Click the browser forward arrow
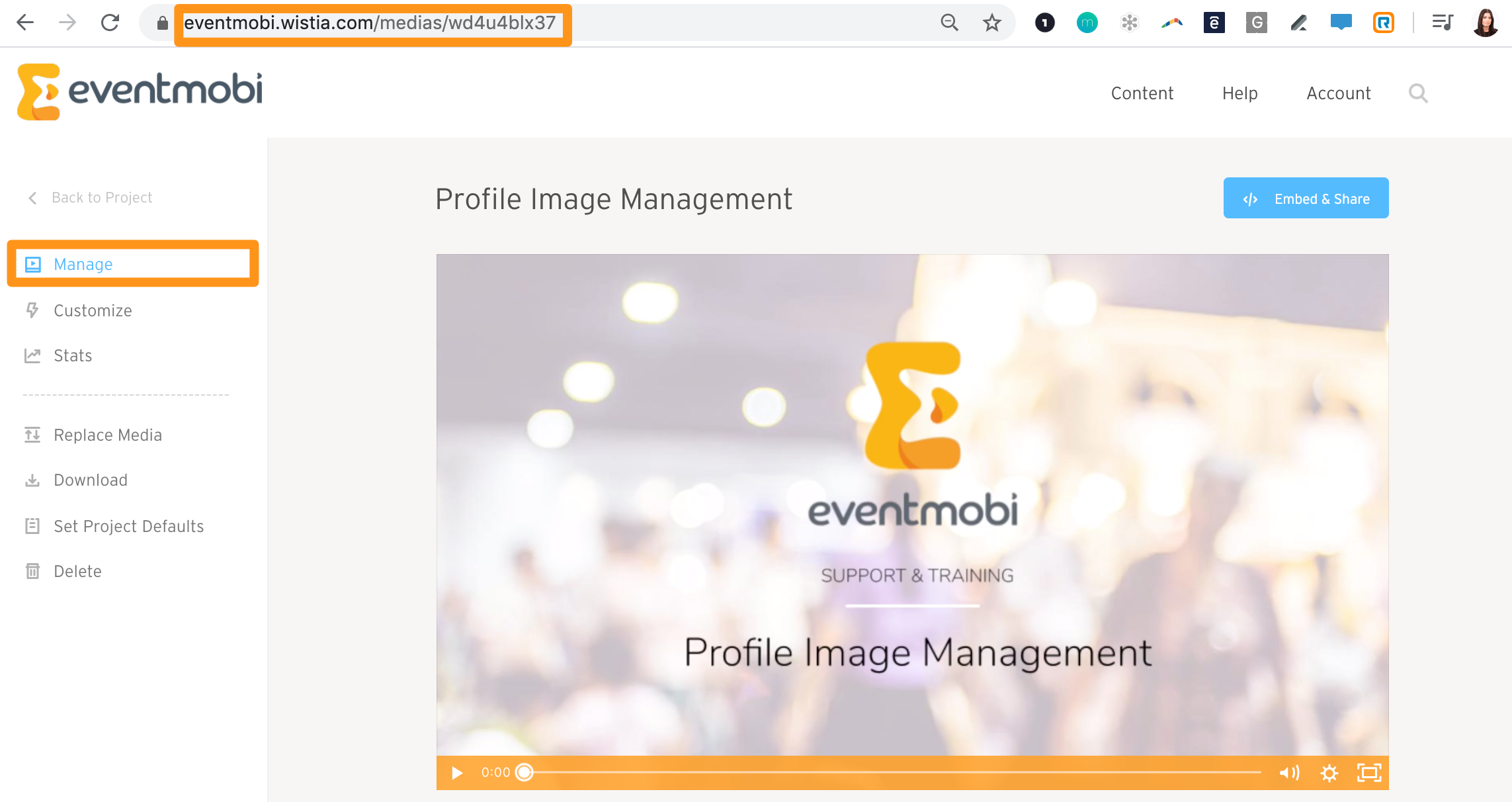Viewport: 1512px width, 802px height. (x=67, y=22)
